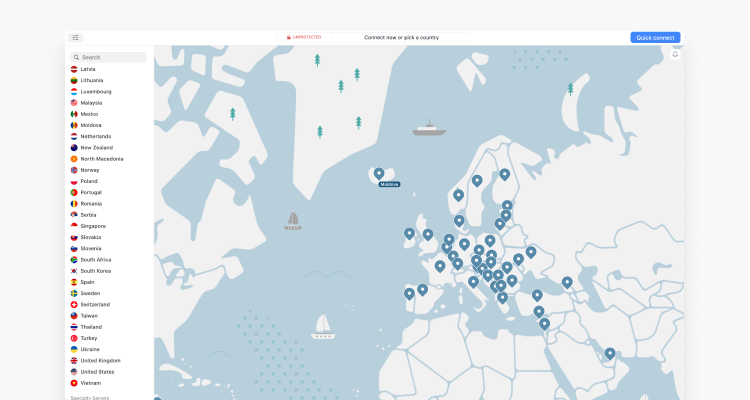Click the Slovakia flag icon
The image size is (750, 400).
74,237
